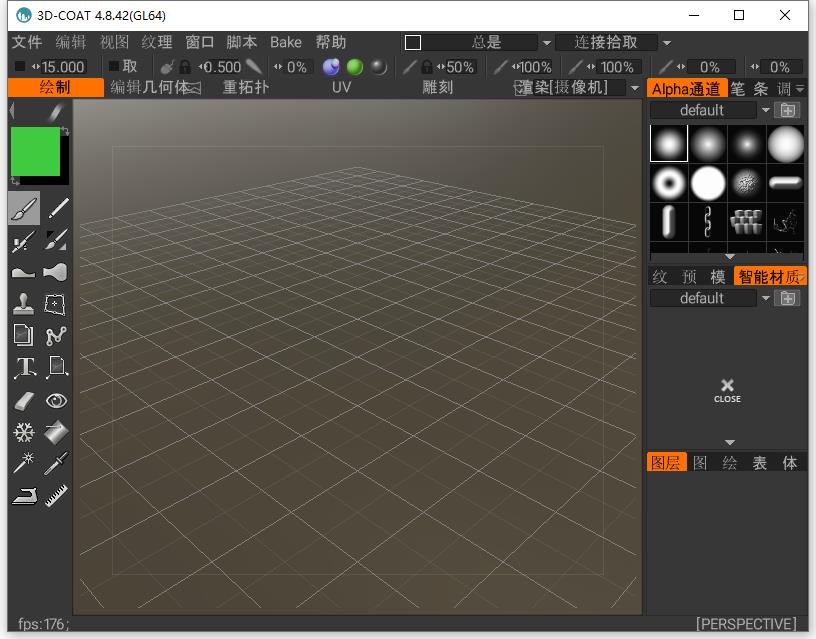Select the Brush paint tool

click(x=23, y=208)
